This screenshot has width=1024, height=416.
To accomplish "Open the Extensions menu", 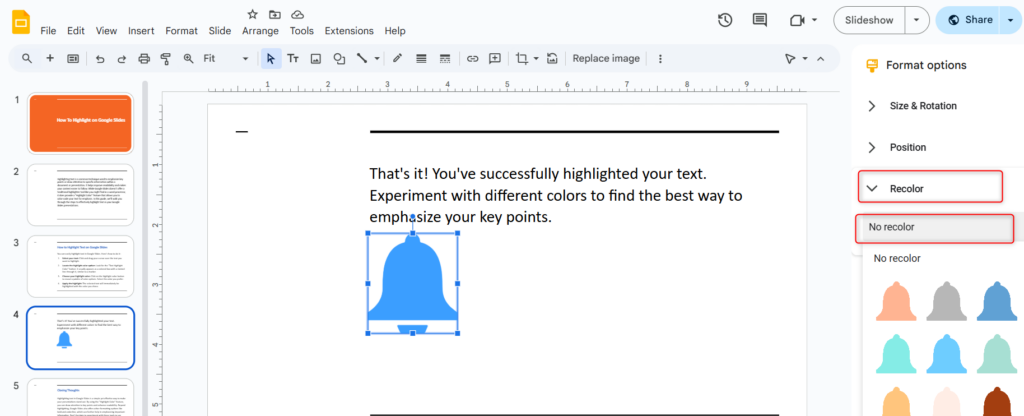I will coord(349,31).
